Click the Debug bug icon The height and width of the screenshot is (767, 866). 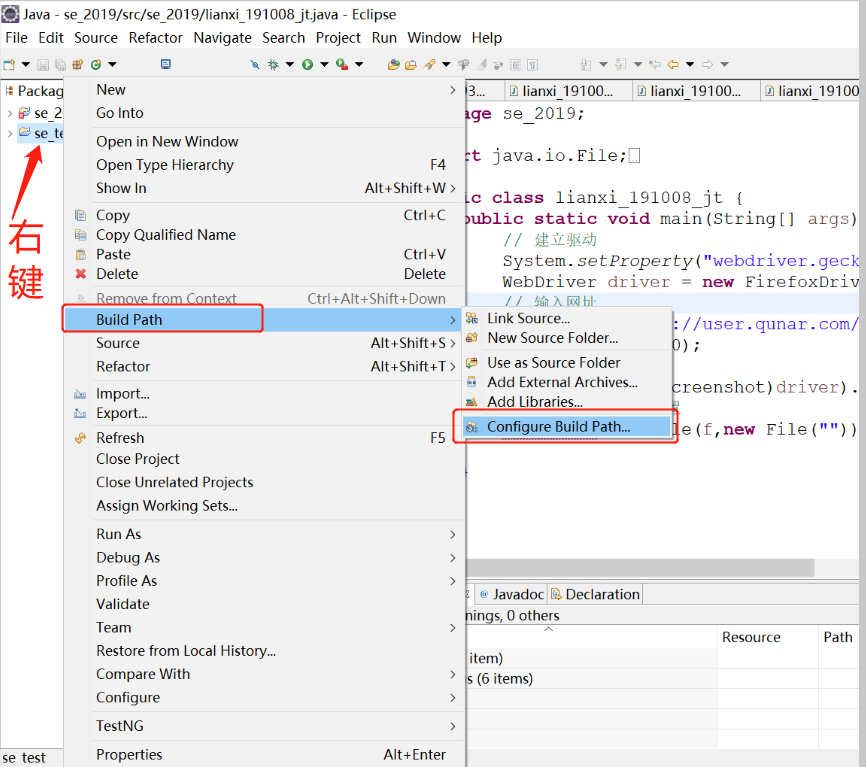point(273,65)
